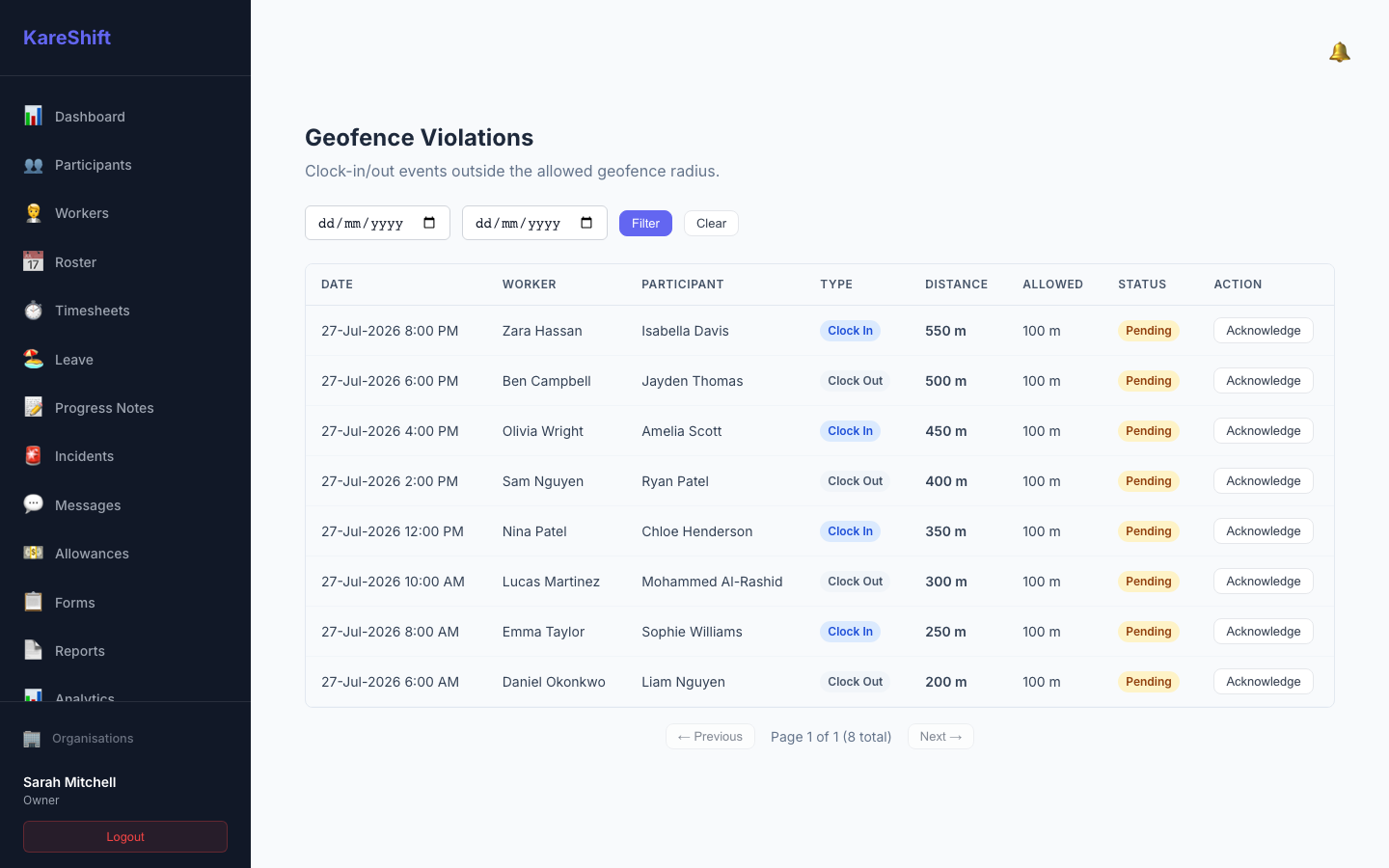Click the Dashboard chart icon in sidebar
The height and width of the screenshot is (868, 1389).
[33, 116]
